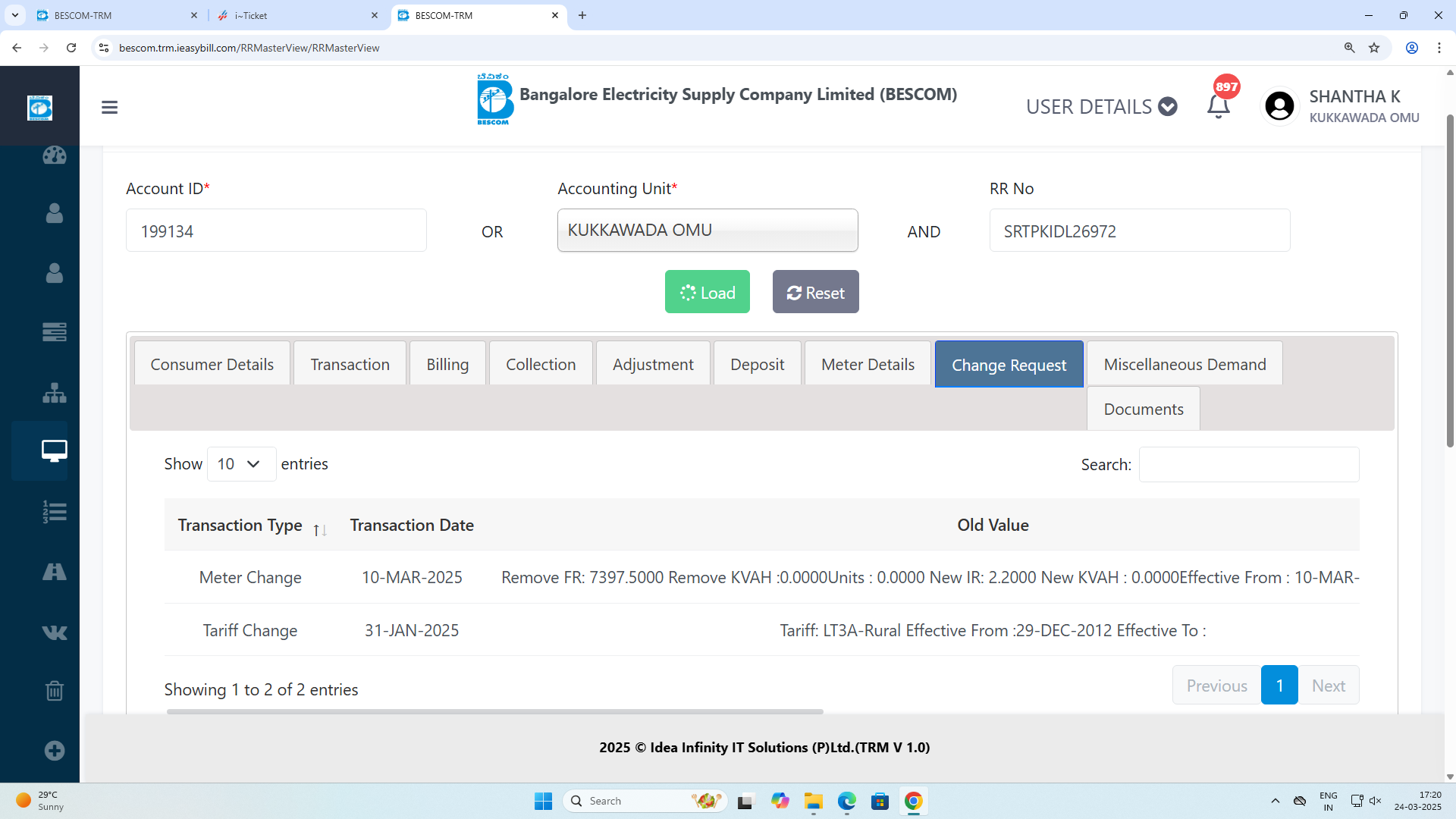Open notifications bell with 897 badge
The height and width of the screenshot is (819, 1456).
[1219, 106]
